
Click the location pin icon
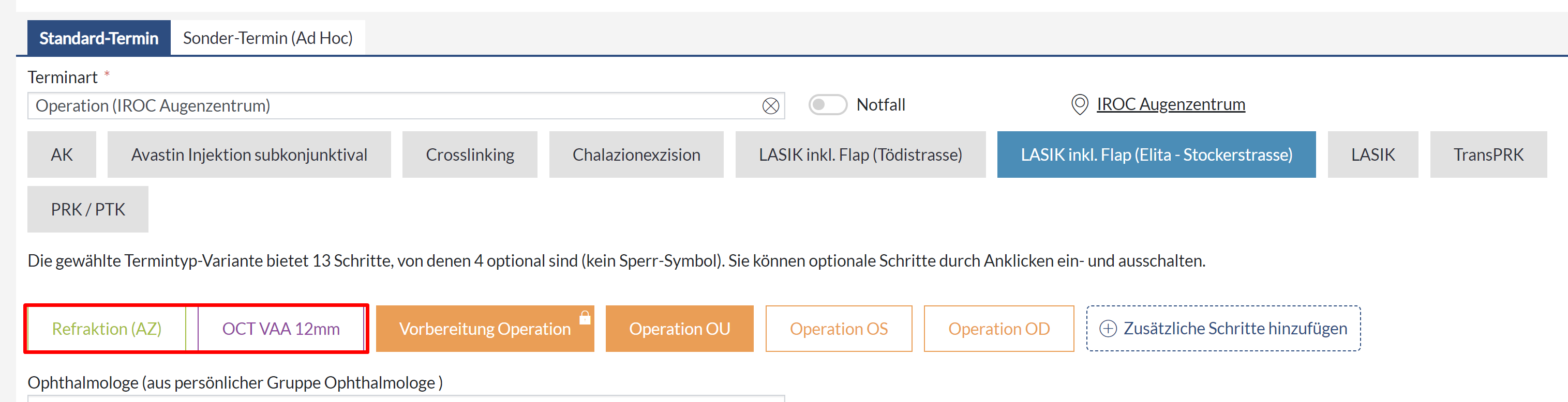tap(1079, 104)
